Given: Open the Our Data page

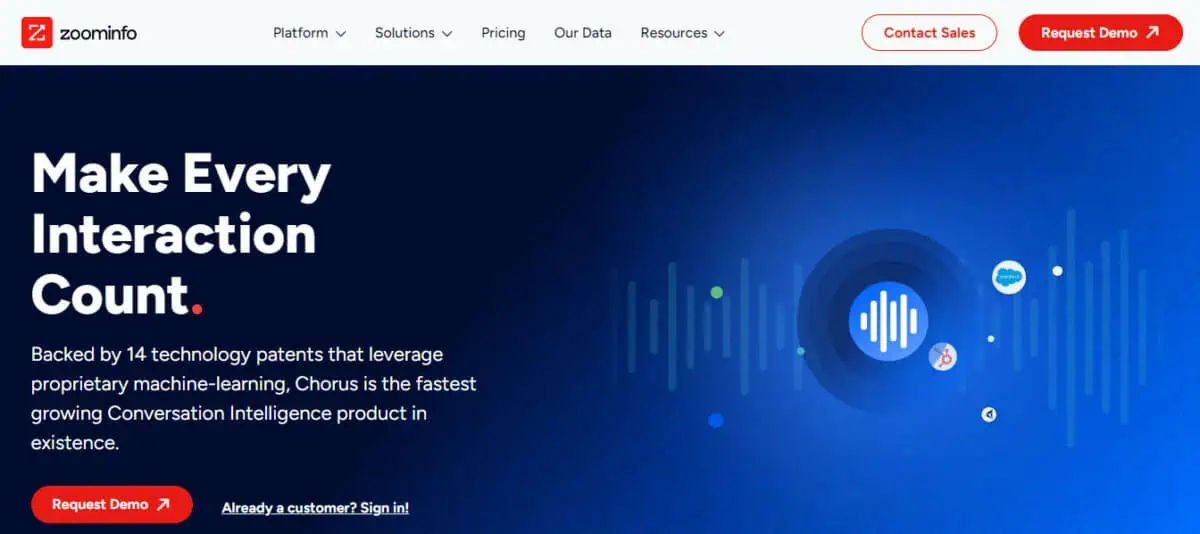Looking at the screenshot, I should (x=583, y=33).
